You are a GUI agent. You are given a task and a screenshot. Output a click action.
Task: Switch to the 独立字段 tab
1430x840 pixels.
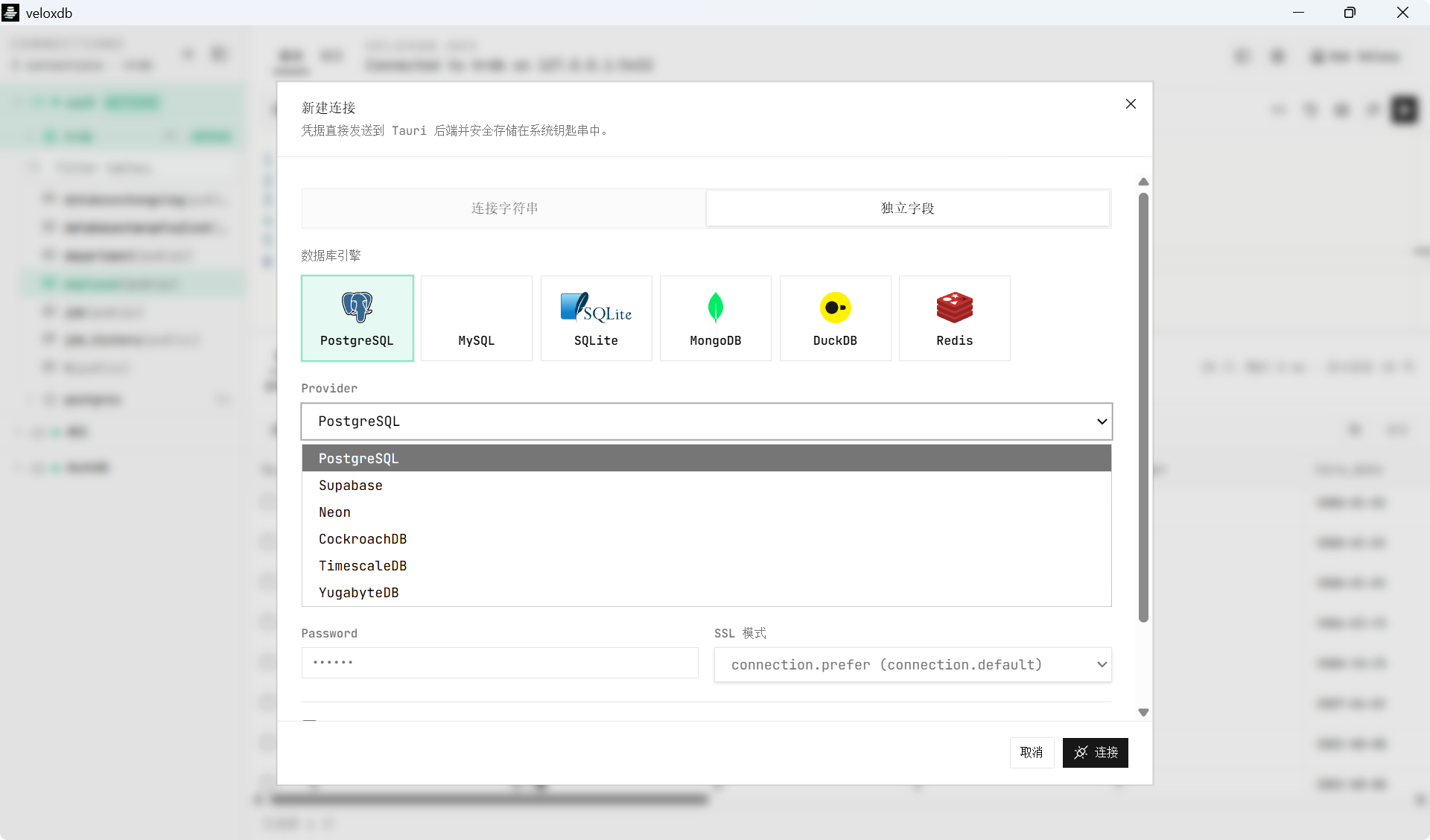pyautogui.click(x=908, y=209)
